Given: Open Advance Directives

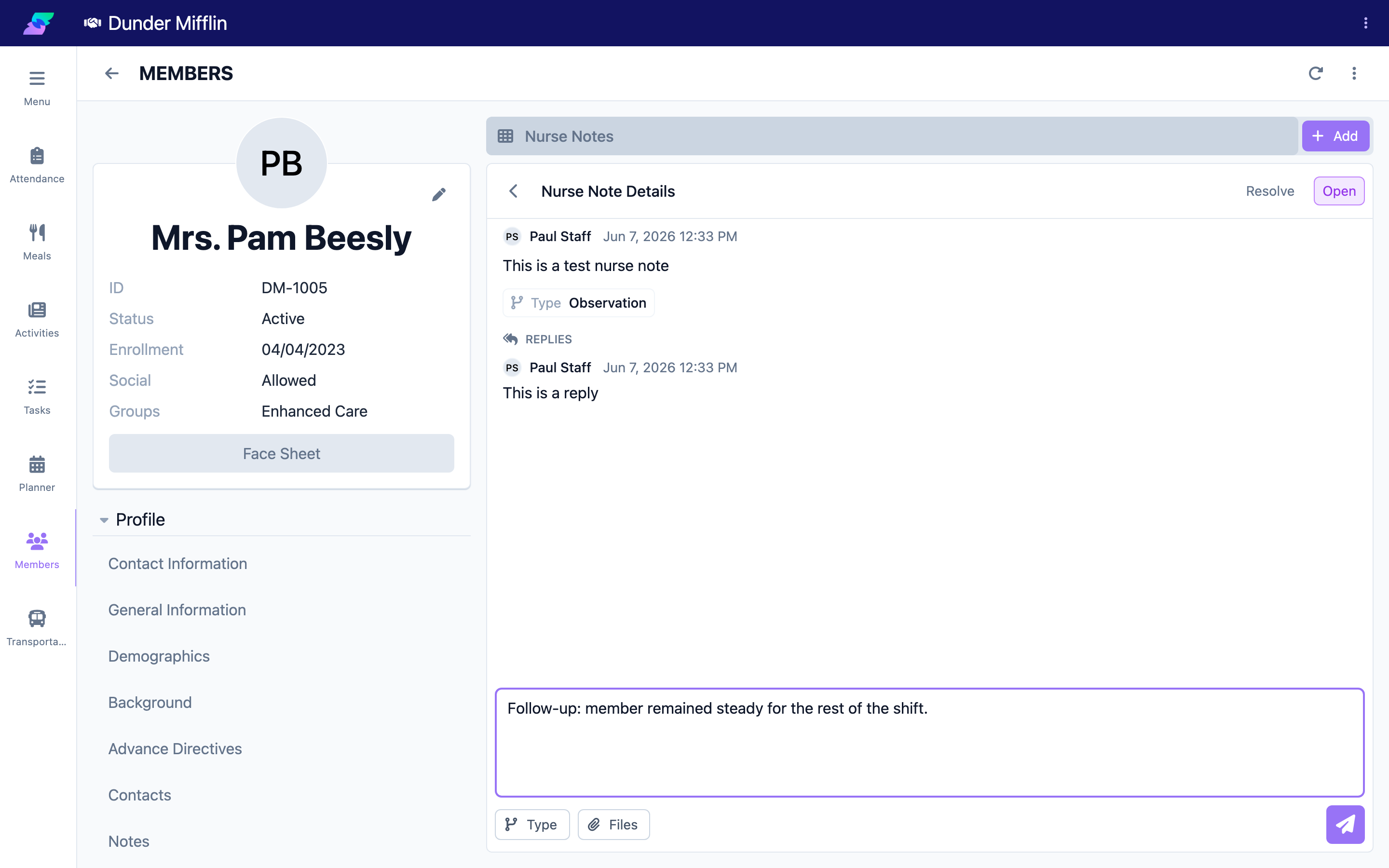Looking at the screenshot, I should pyautogui.click(x=175, y=748).
